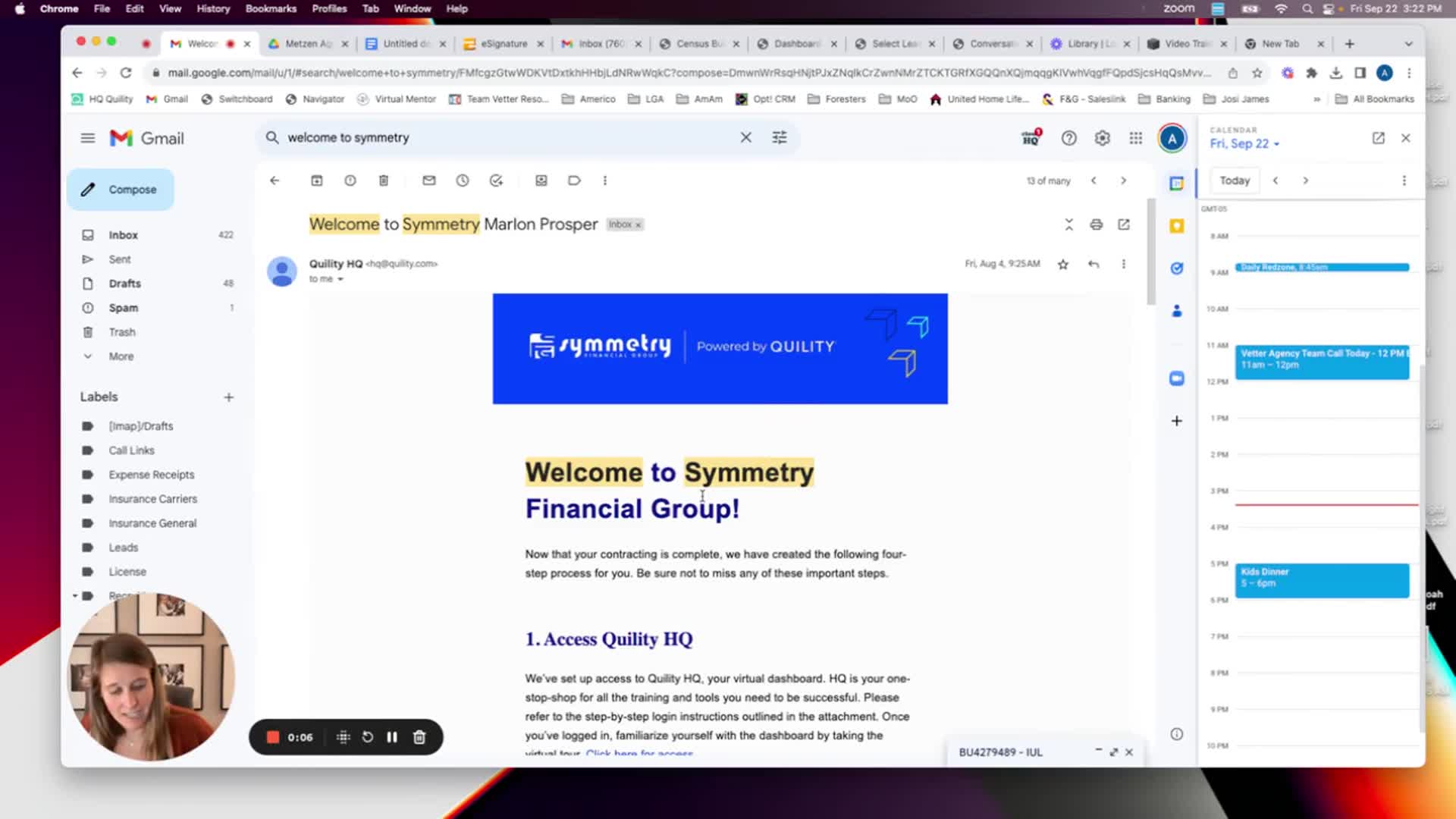Viewport: 1456px width, 819px height.
Task: Collapse all messages in conversation
Action: coord(1069,224)
